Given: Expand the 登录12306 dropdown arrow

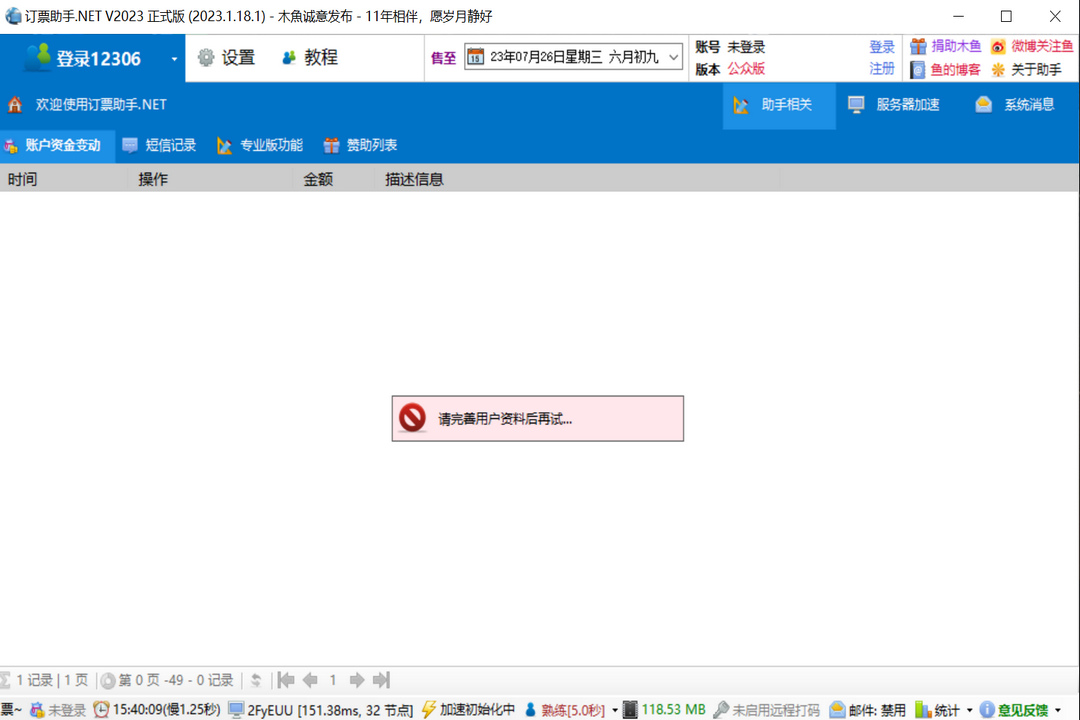Looking at the screenshot, I should (175, 57).
